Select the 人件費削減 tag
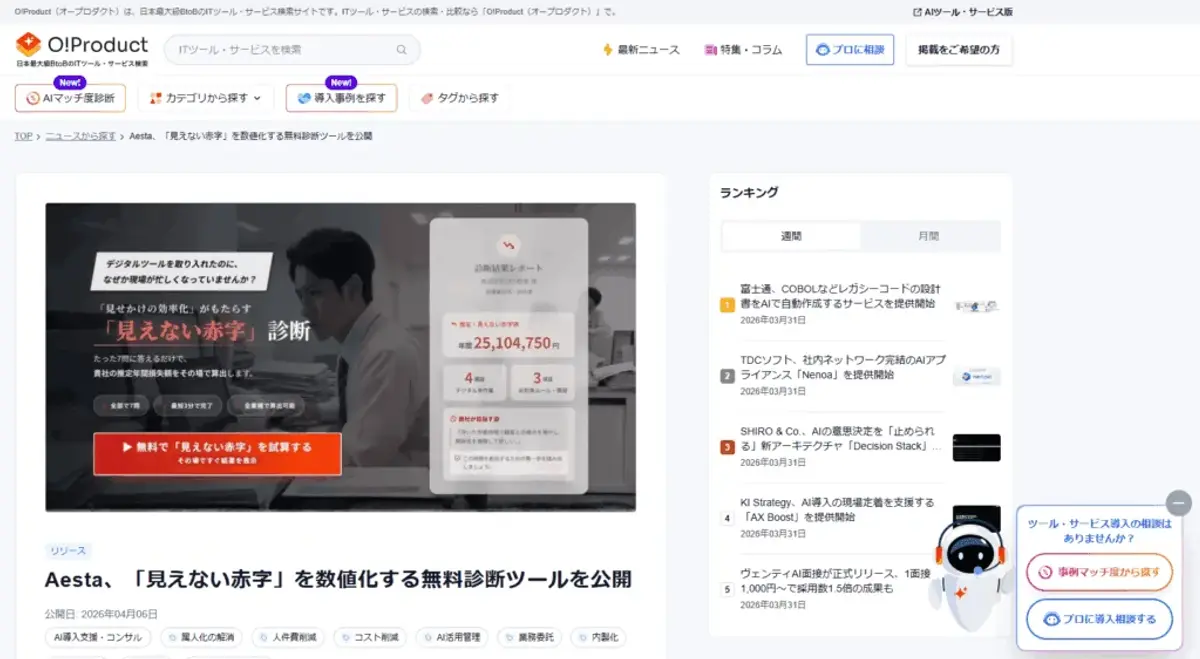1200x659 pixels. (x=288, y=637)
